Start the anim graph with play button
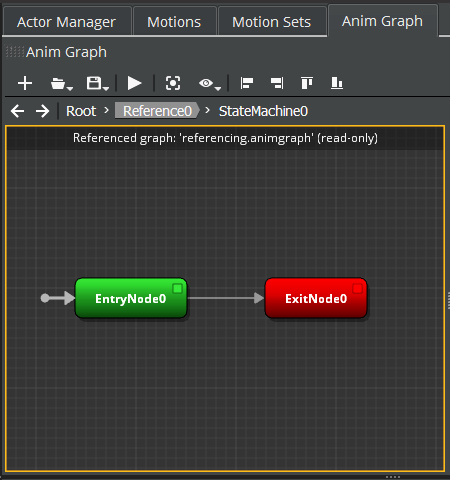Viewport: 450px width, 480px height. point(134,83)
